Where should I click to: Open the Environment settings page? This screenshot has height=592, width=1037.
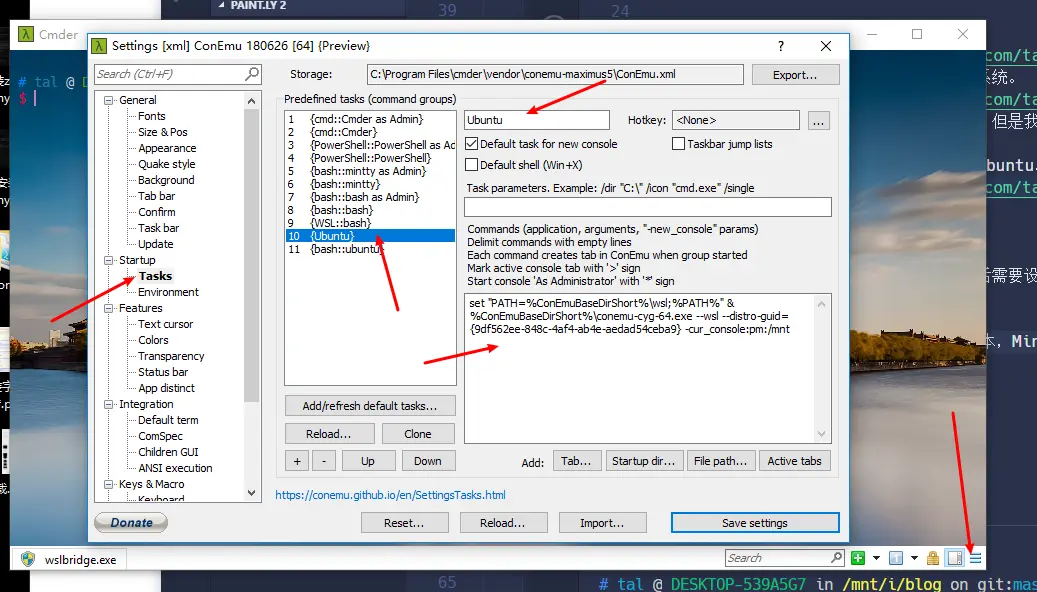pyautogui.click(x=168, y=292)
